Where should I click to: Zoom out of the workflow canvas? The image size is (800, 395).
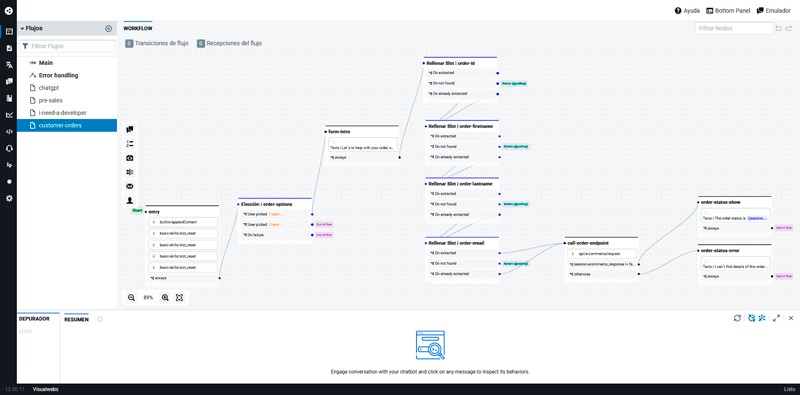click(132, 298)
